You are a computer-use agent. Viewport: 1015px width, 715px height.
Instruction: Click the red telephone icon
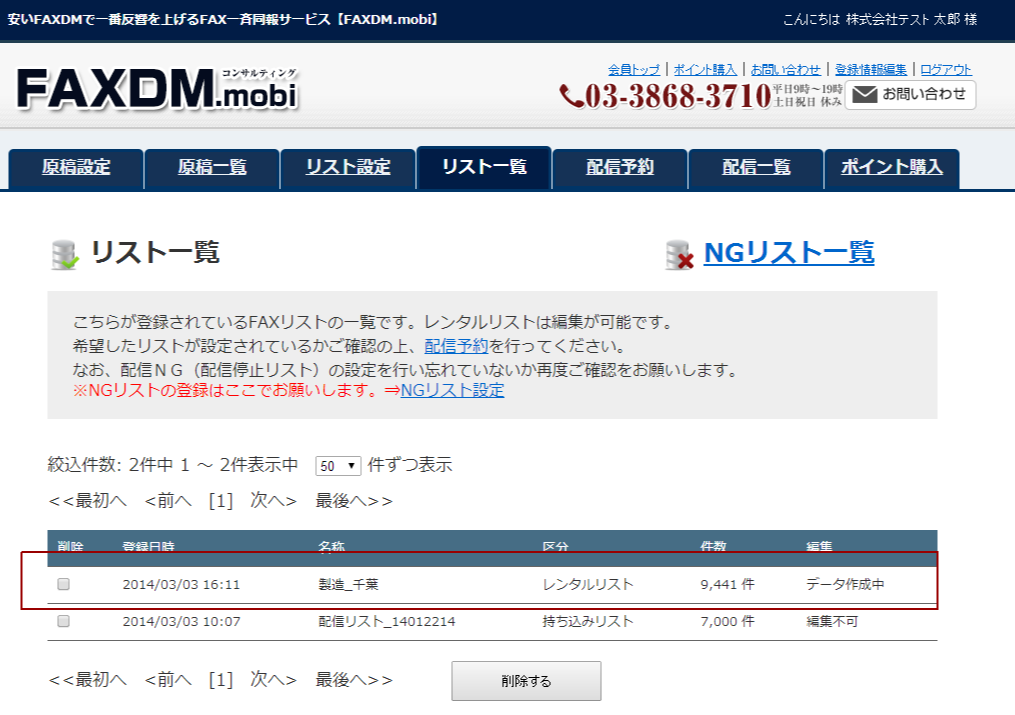571,96
